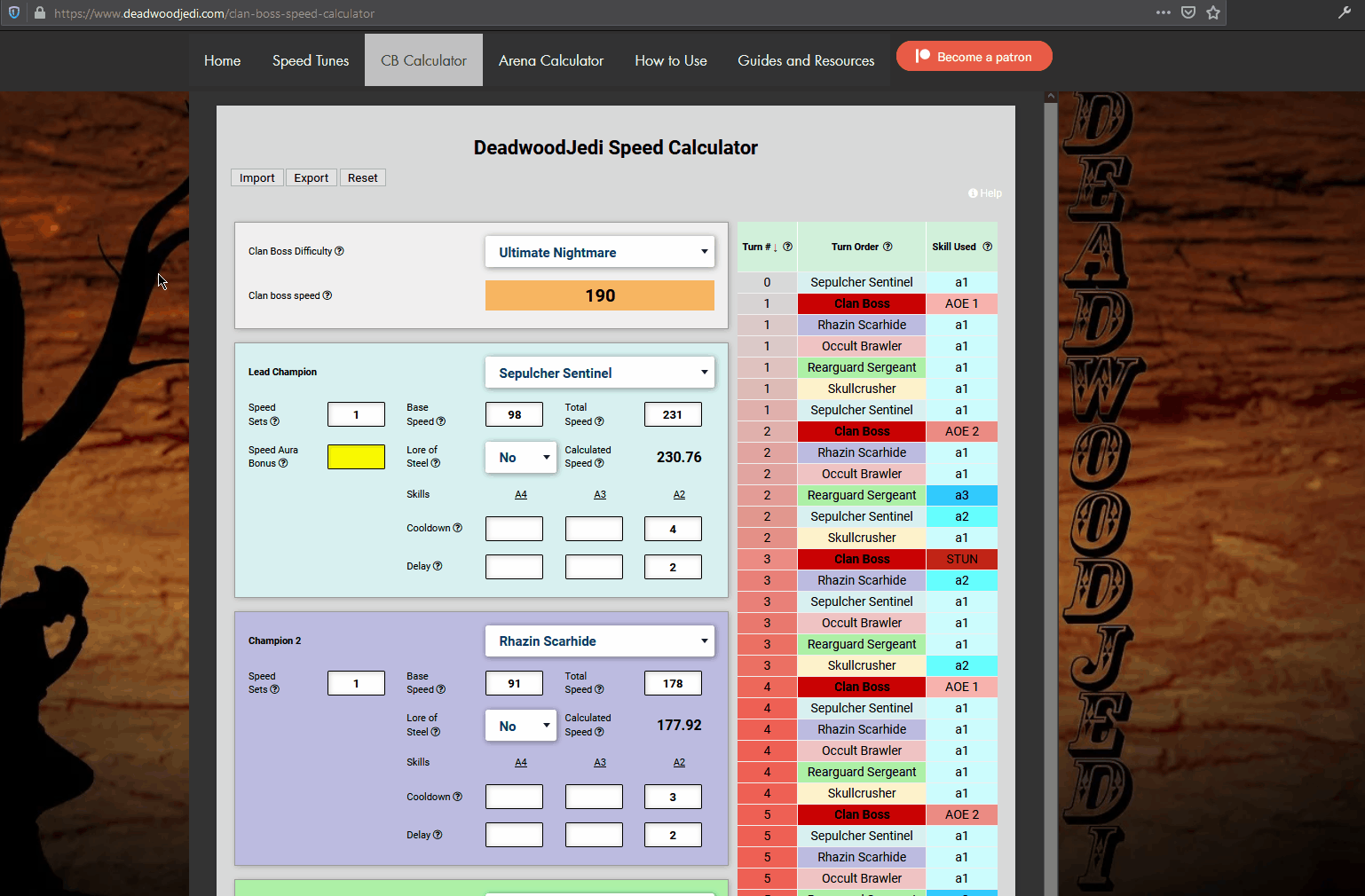The height and width of the screenshot is (896, 1365).
Task: Click the browser address bar URL
Action: coord(214,13)
